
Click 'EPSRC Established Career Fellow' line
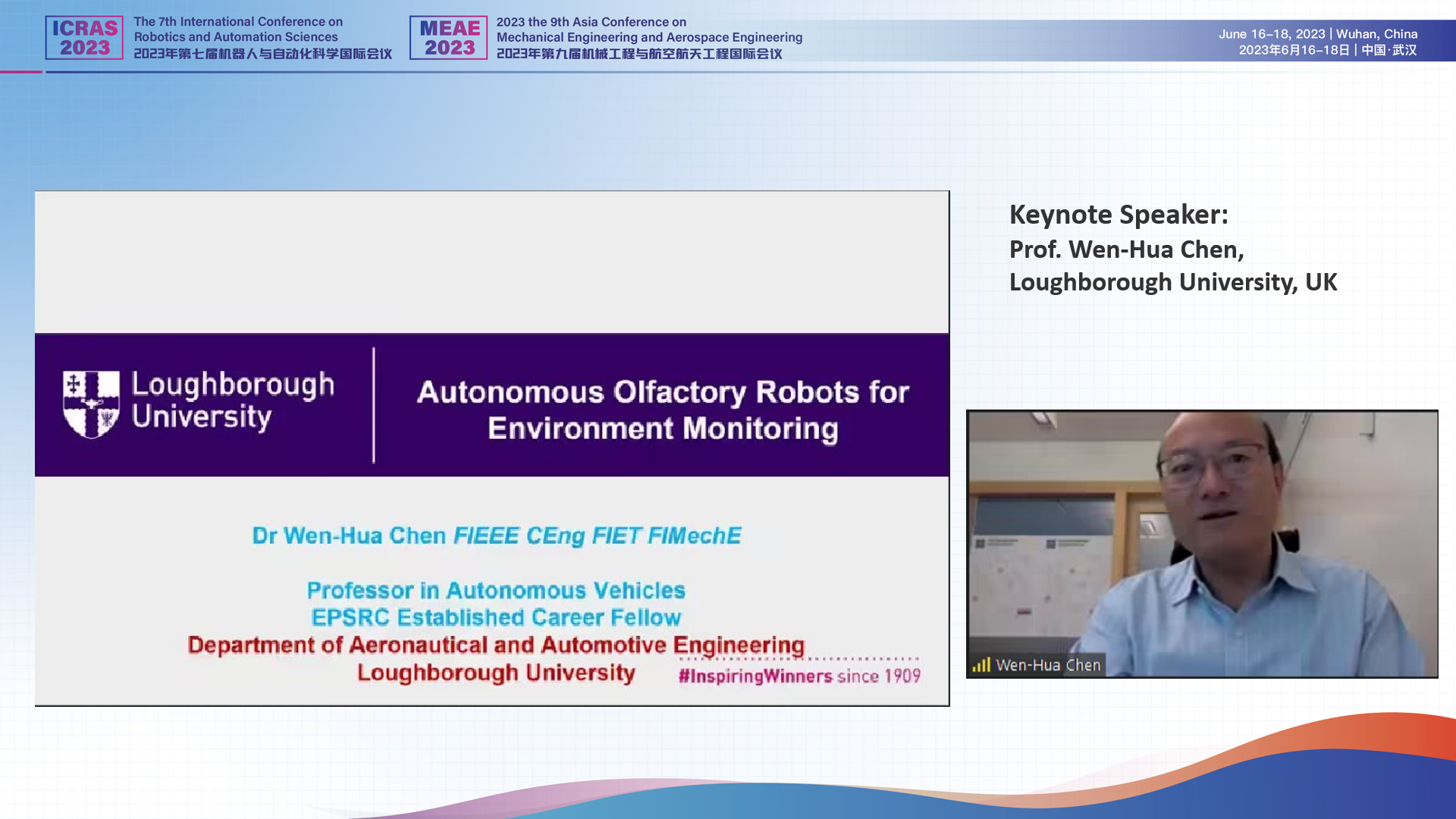click(496, 617)
